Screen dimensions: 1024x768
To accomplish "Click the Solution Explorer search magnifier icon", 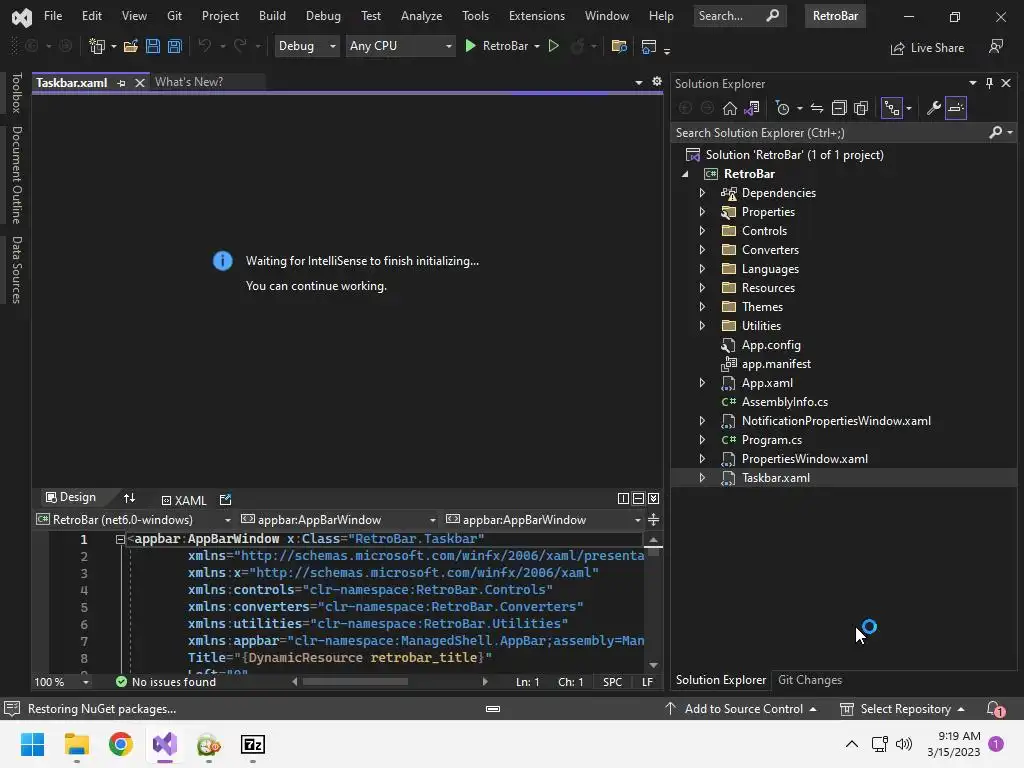I will click(996, 133).
